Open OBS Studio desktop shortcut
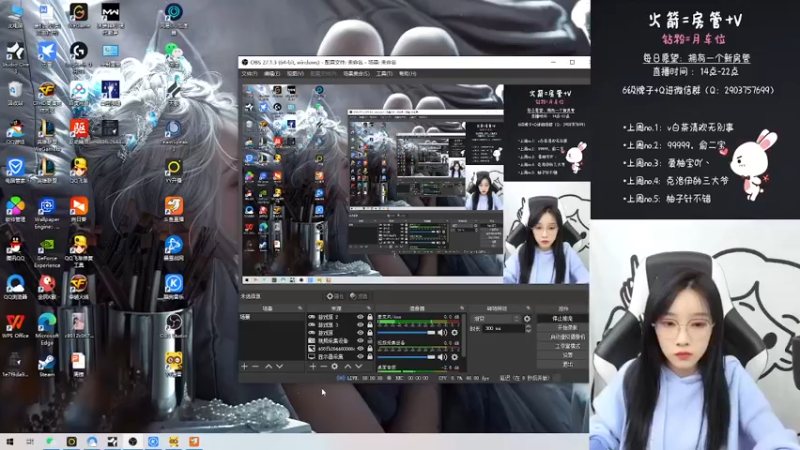Viewport: 800px width, 450px height. click(173, 327)
